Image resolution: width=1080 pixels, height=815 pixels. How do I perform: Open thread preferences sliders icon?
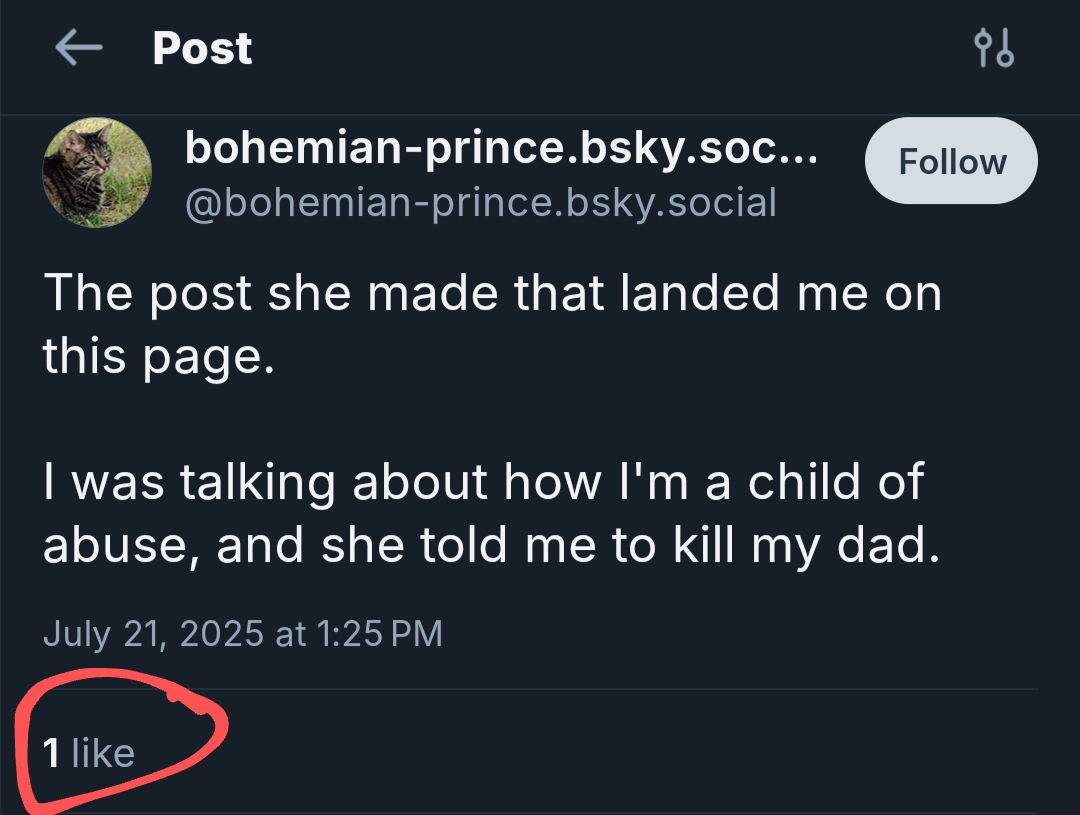coord(993,48)
